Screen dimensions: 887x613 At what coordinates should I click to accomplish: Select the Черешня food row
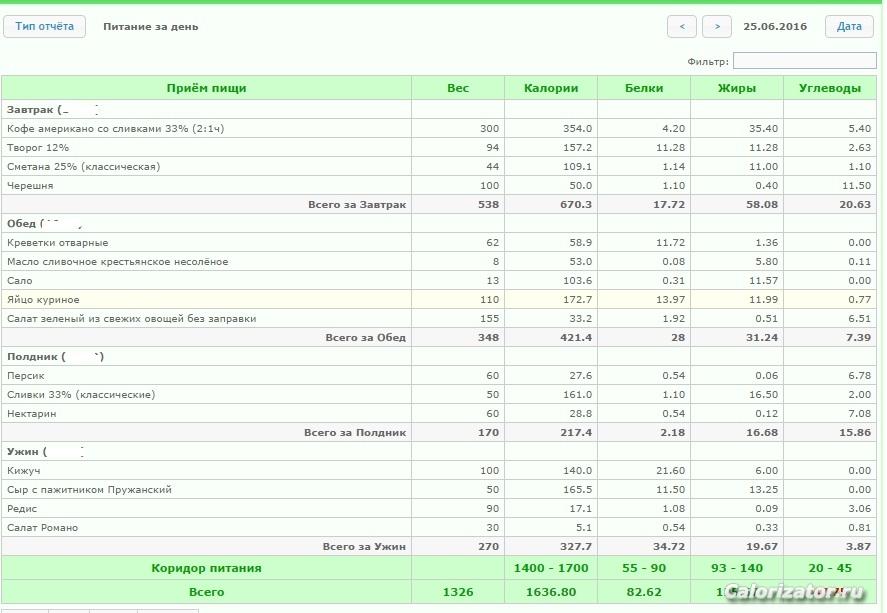439,185
